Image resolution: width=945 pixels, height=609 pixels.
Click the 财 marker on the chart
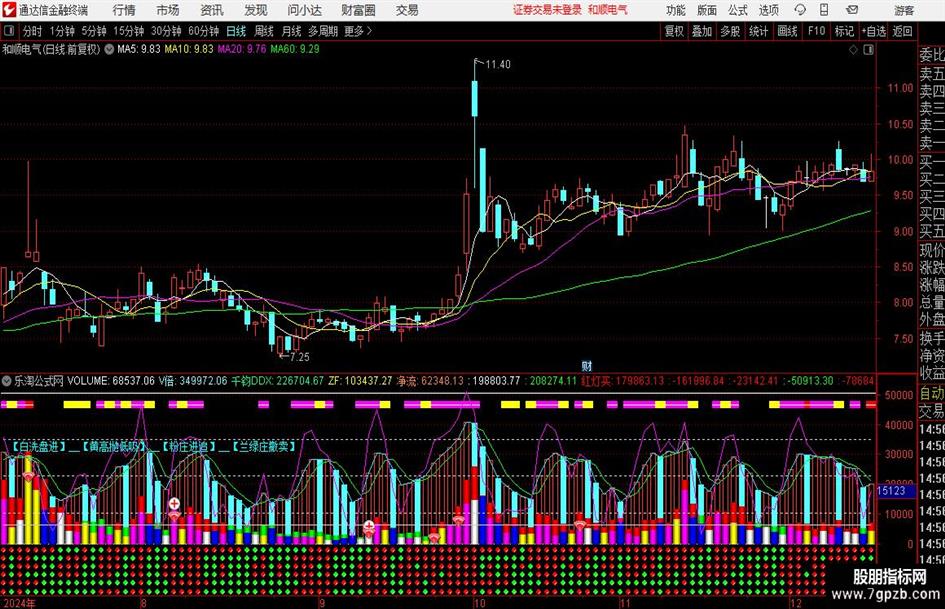coord(587,365)
